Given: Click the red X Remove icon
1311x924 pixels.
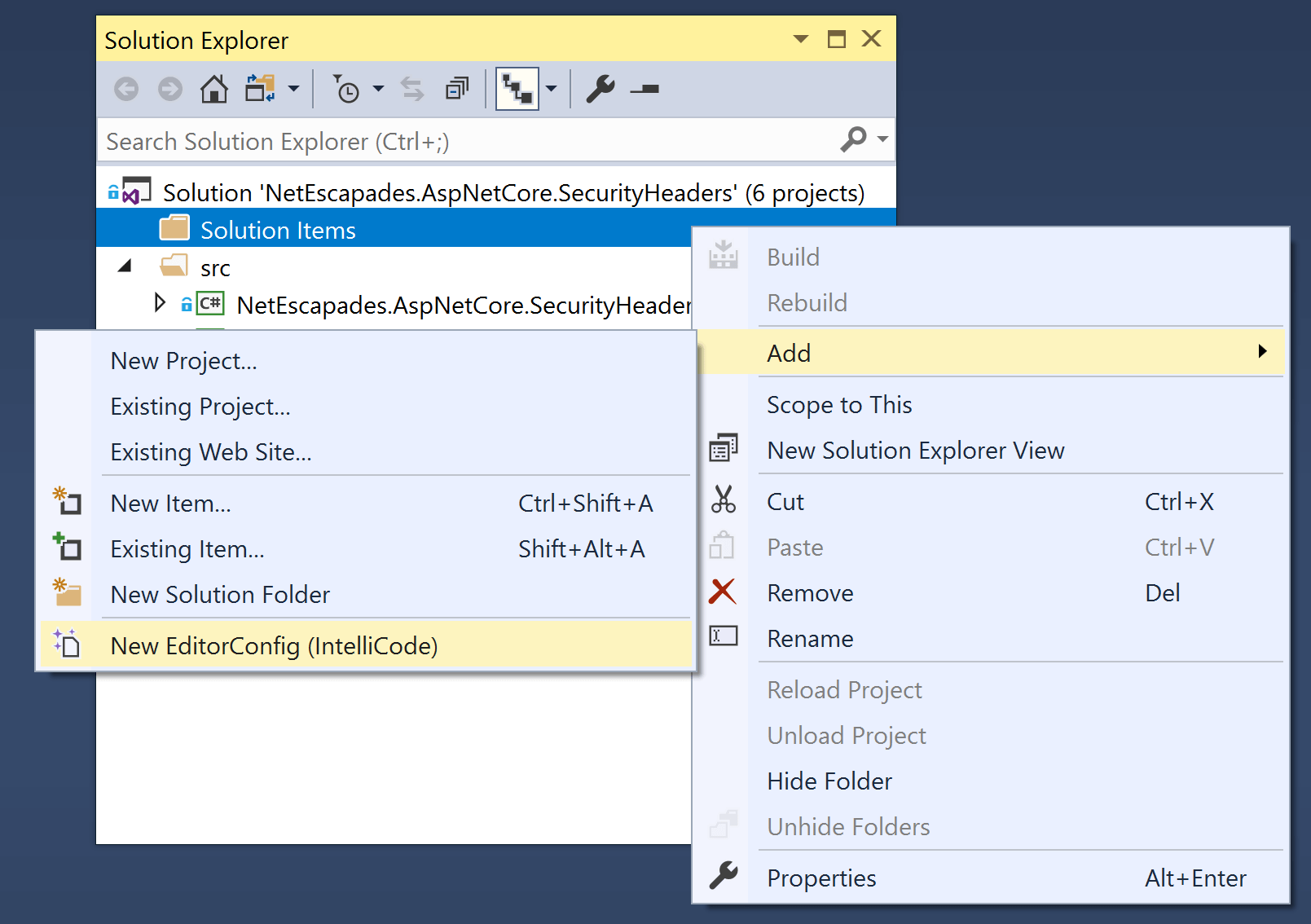Looking at the screenshot, I should pyautogui.click(x=723, y=592).
